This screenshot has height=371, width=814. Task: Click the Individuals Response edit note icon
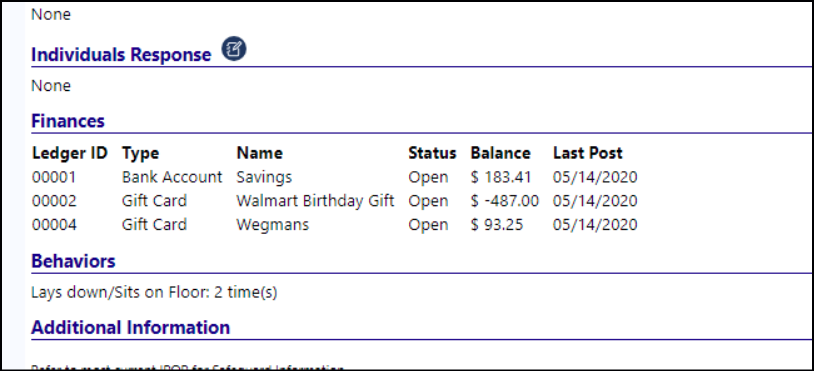click(x=234, y=49)
